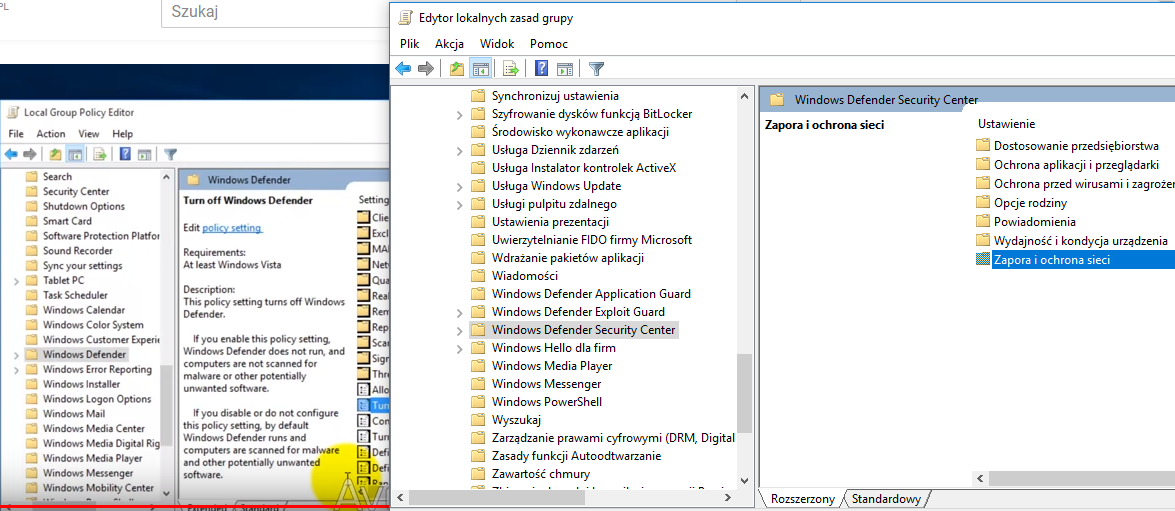Switch to the Rozszerzony tab
This screenshot has width=1175, height=511.
[803, 498]
